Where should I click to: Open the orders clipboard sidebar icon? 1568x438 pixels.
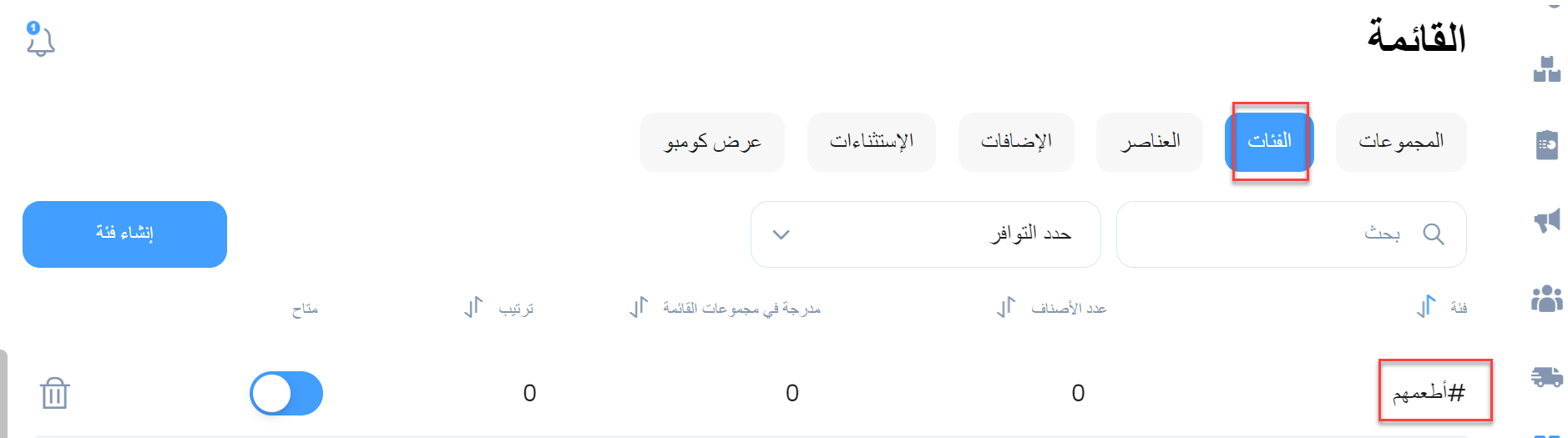[1547, 144]
